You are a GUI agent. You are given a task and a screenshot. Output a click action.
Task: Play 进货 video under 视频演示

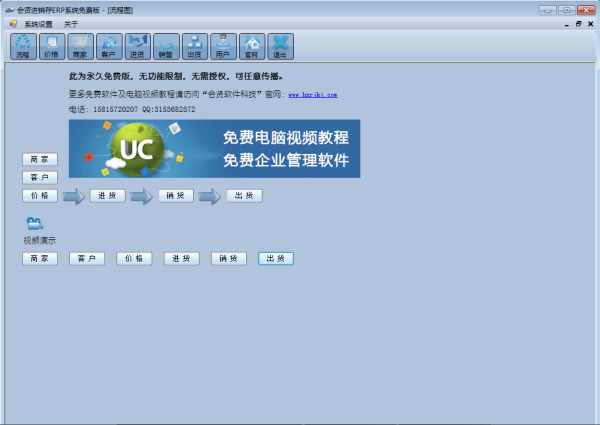[182, 259]
